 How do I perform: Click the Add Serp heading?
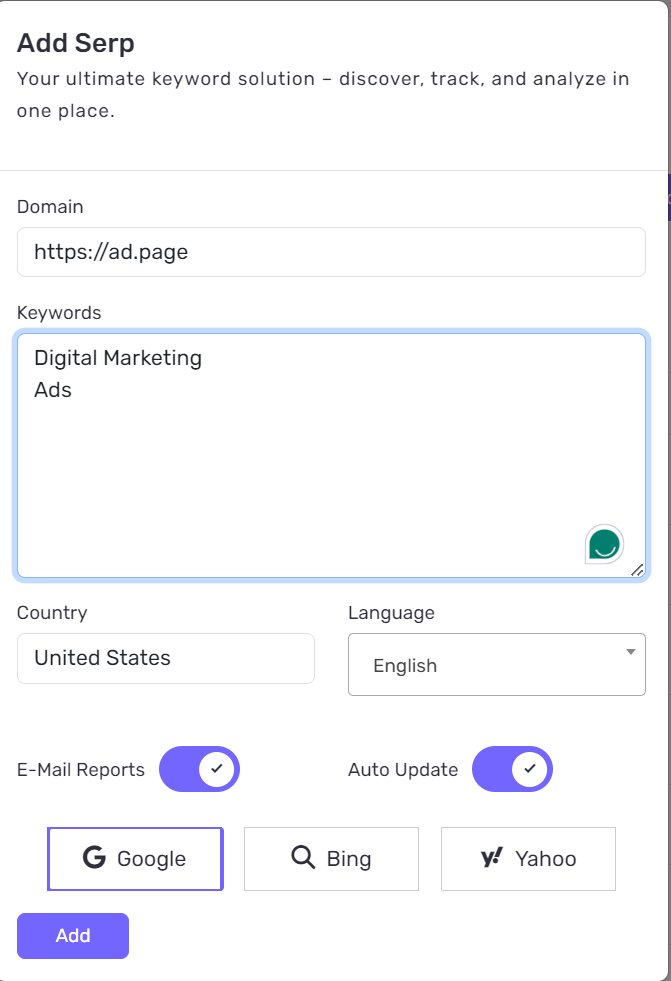click(76, 43)
